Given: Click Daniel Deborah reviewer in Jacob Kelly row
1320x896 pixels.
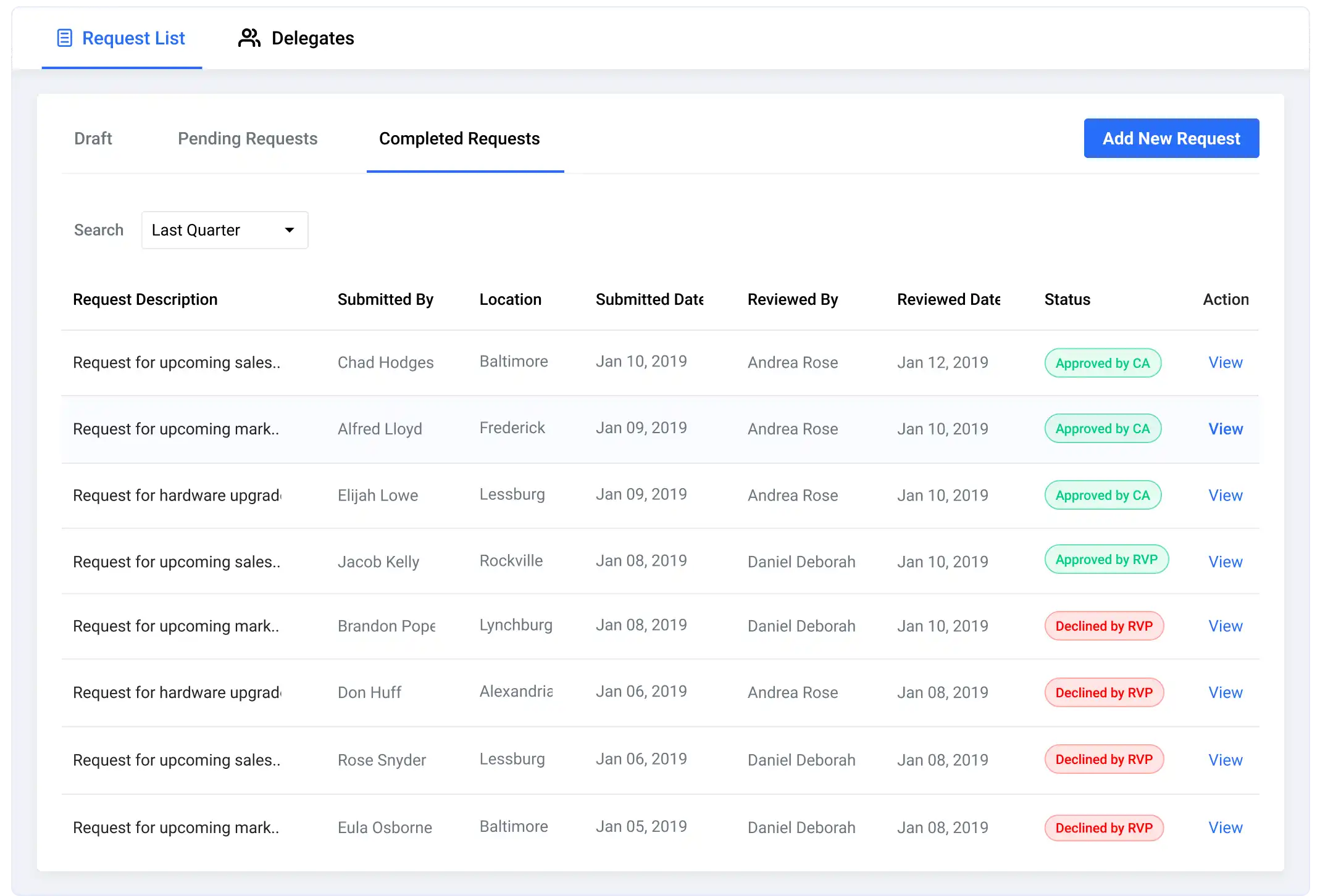Looking at the screenshot, I should 801,562.
